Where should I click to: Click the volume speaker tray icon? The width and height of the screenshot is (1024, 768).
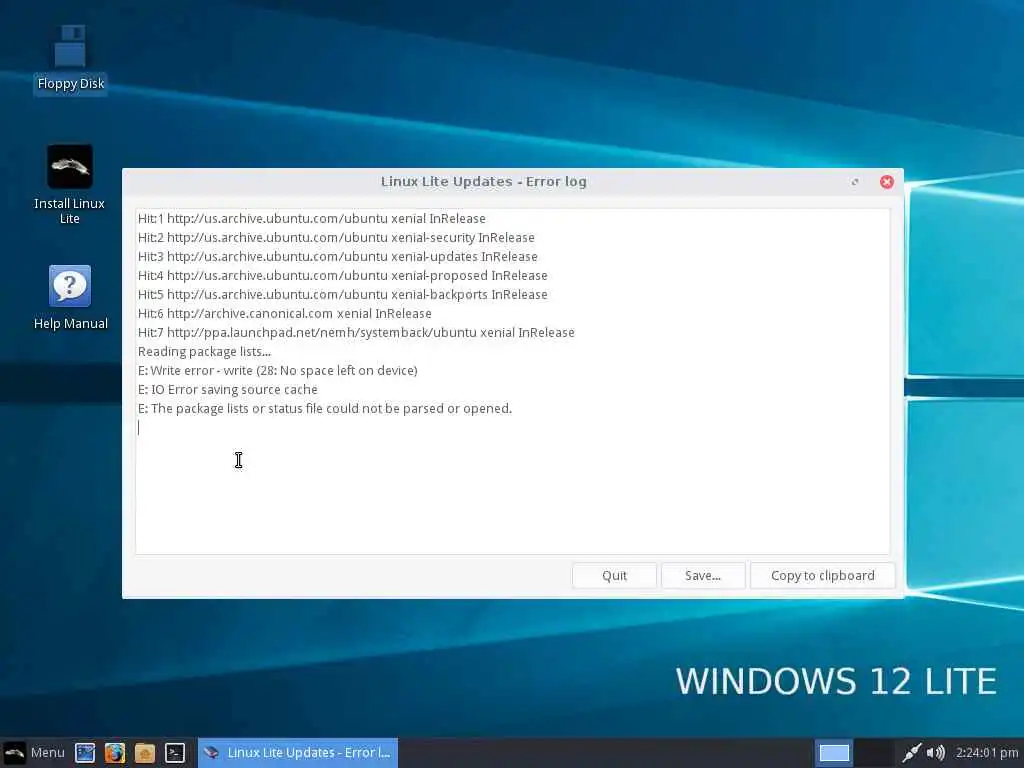(935, 752)
